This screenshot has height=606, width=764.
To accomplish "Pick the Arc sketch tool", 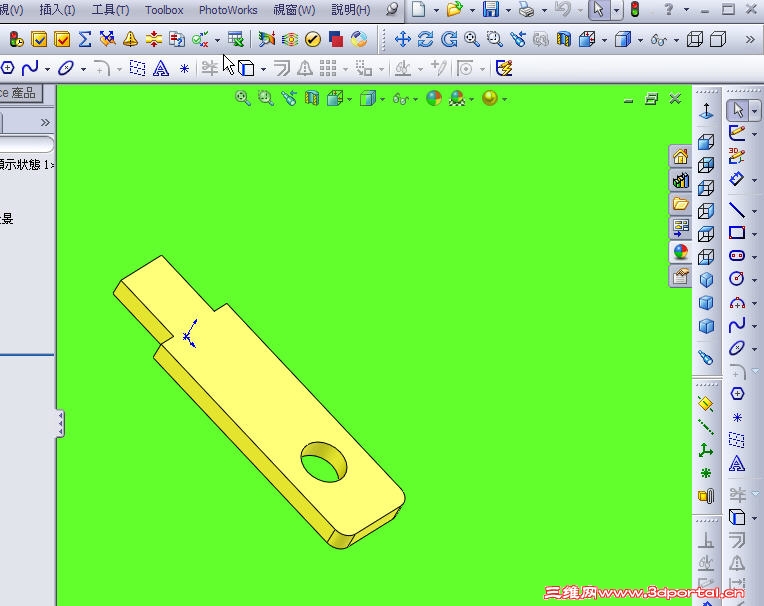I will [x=737, y=302].
